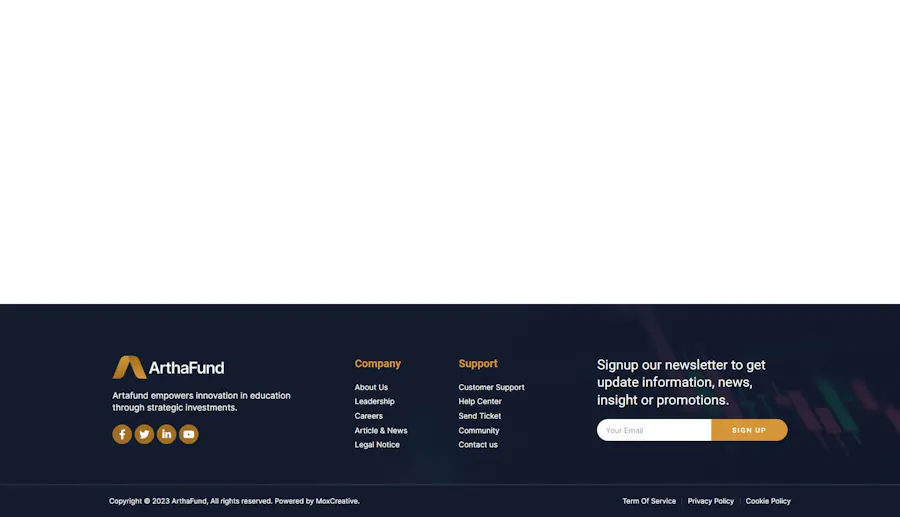This screenshot has width=900, height=517.
Task: Click the SIGN UP button
Action: (x=749, y=430)
